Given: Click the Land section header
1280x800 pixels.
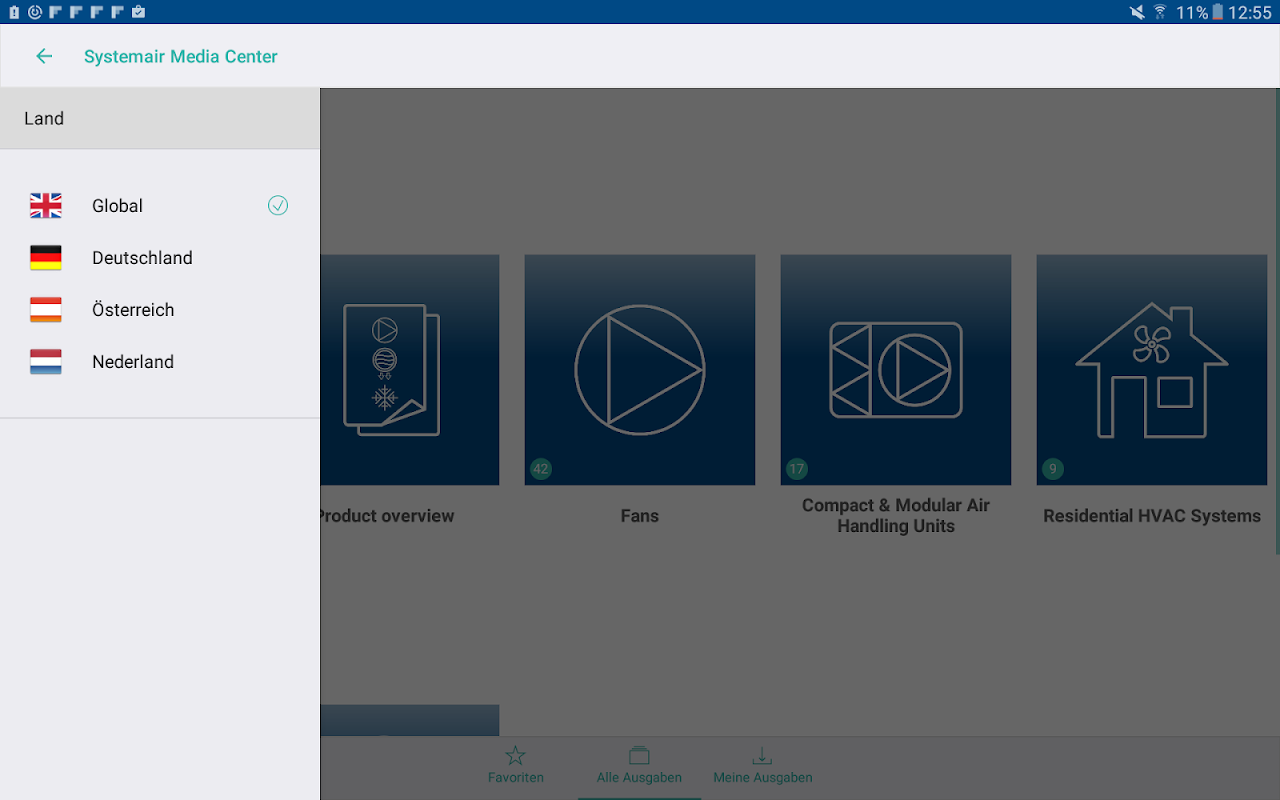Looking at the screenshot, I should click(x=160, y=119).
